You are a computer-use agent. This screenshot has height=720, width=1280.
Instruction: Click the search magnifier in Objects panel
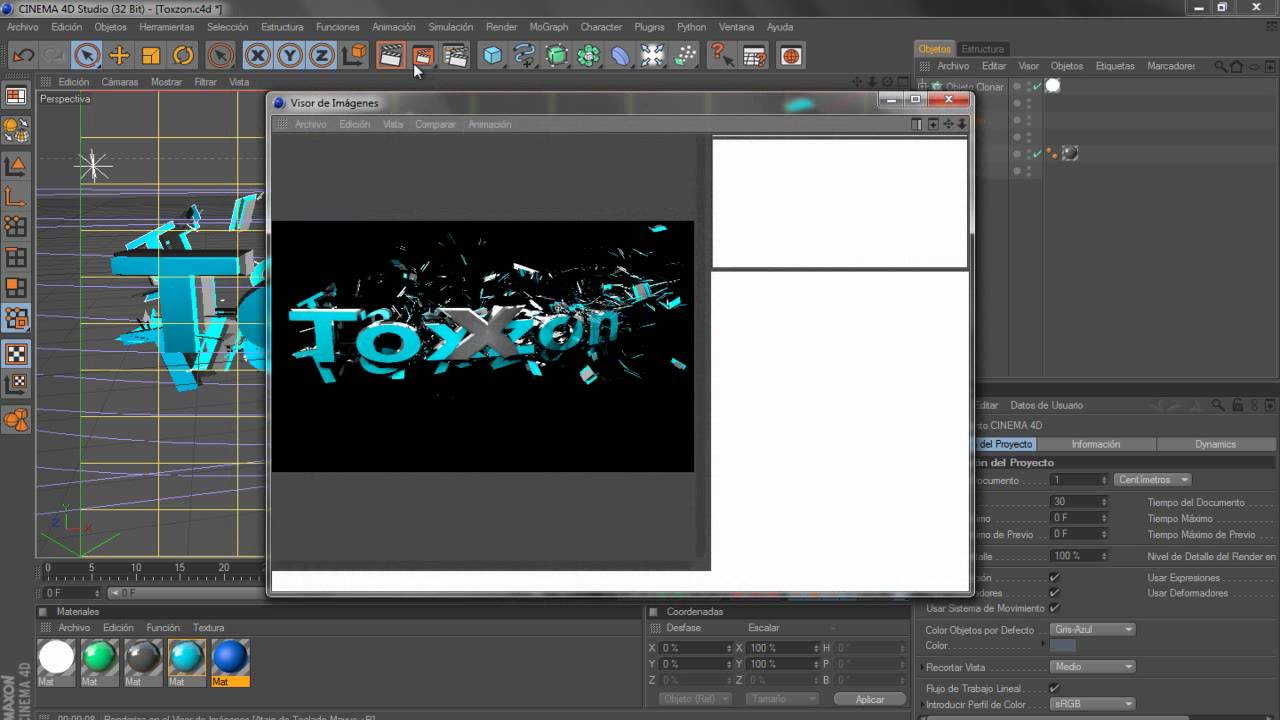(1220, 66)
